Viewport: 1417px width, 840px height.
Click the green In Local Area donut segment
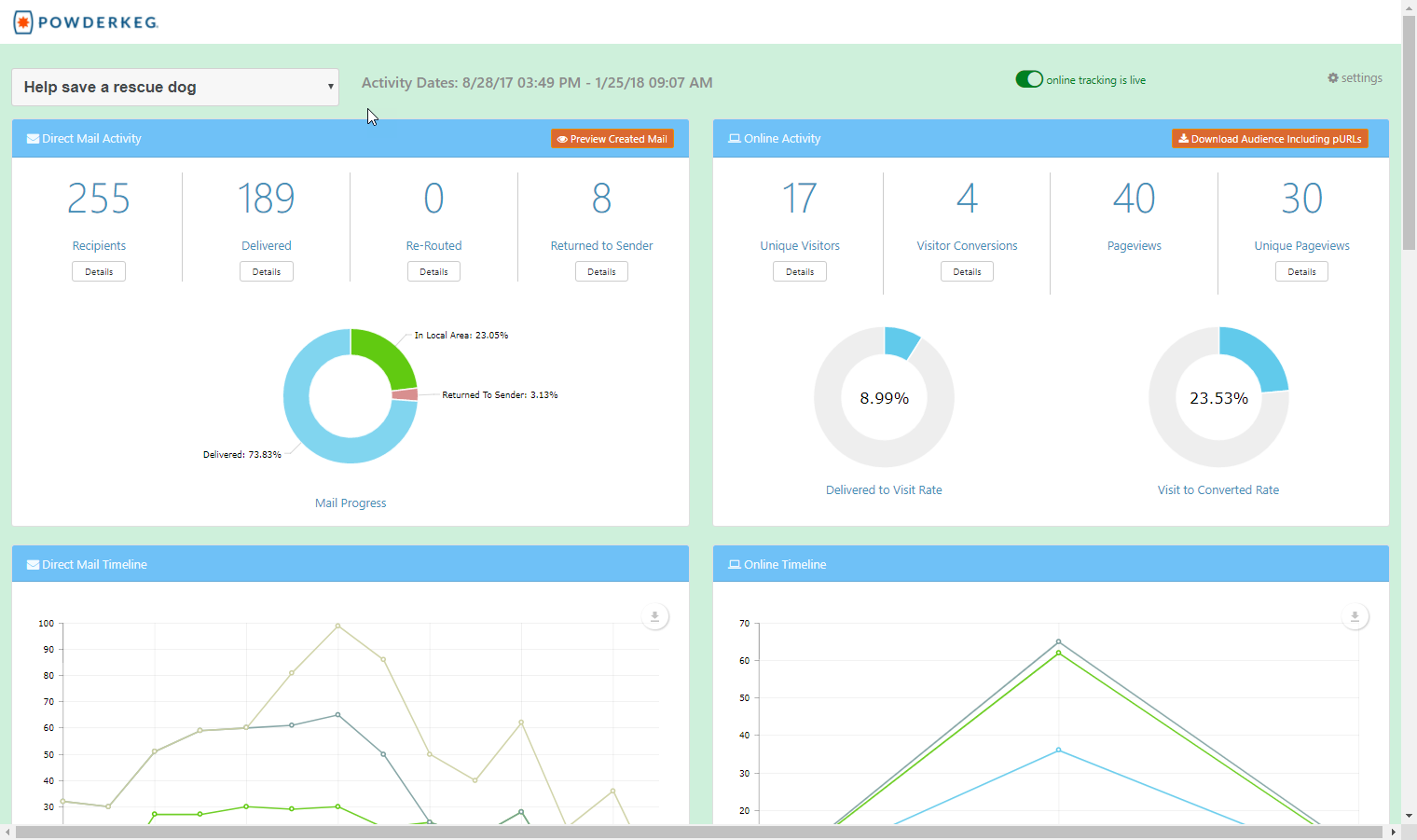387,358
